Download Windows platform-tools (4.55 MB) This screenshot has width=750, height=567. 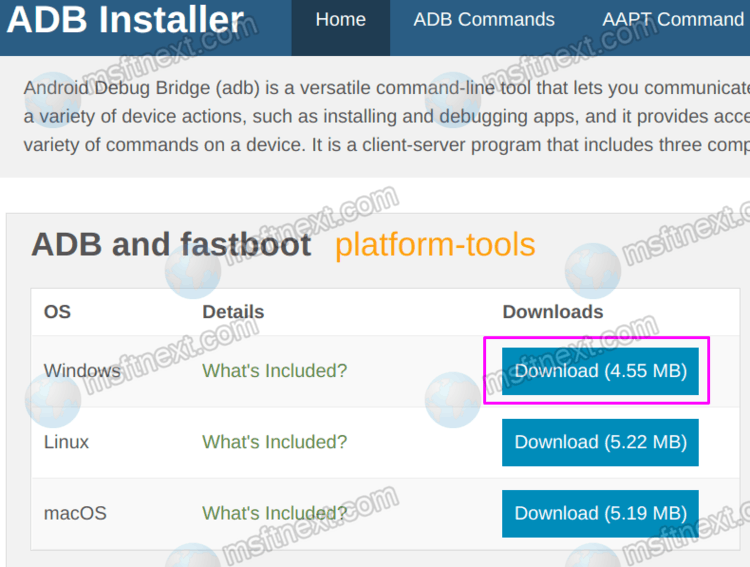pyautogui.click(x=600, y=371)
